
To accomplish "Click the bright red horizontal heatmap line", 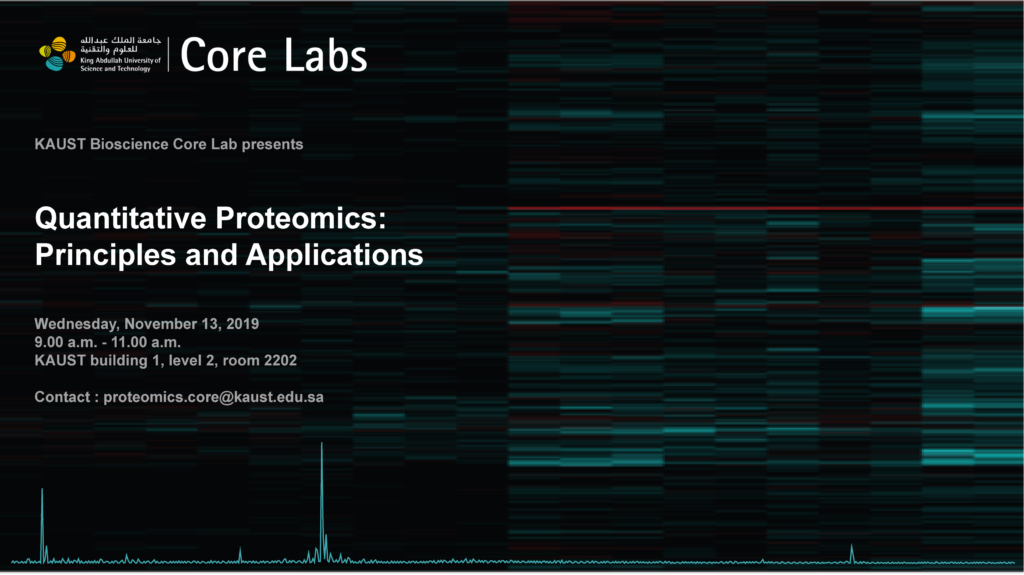I will tap(760, 209).
